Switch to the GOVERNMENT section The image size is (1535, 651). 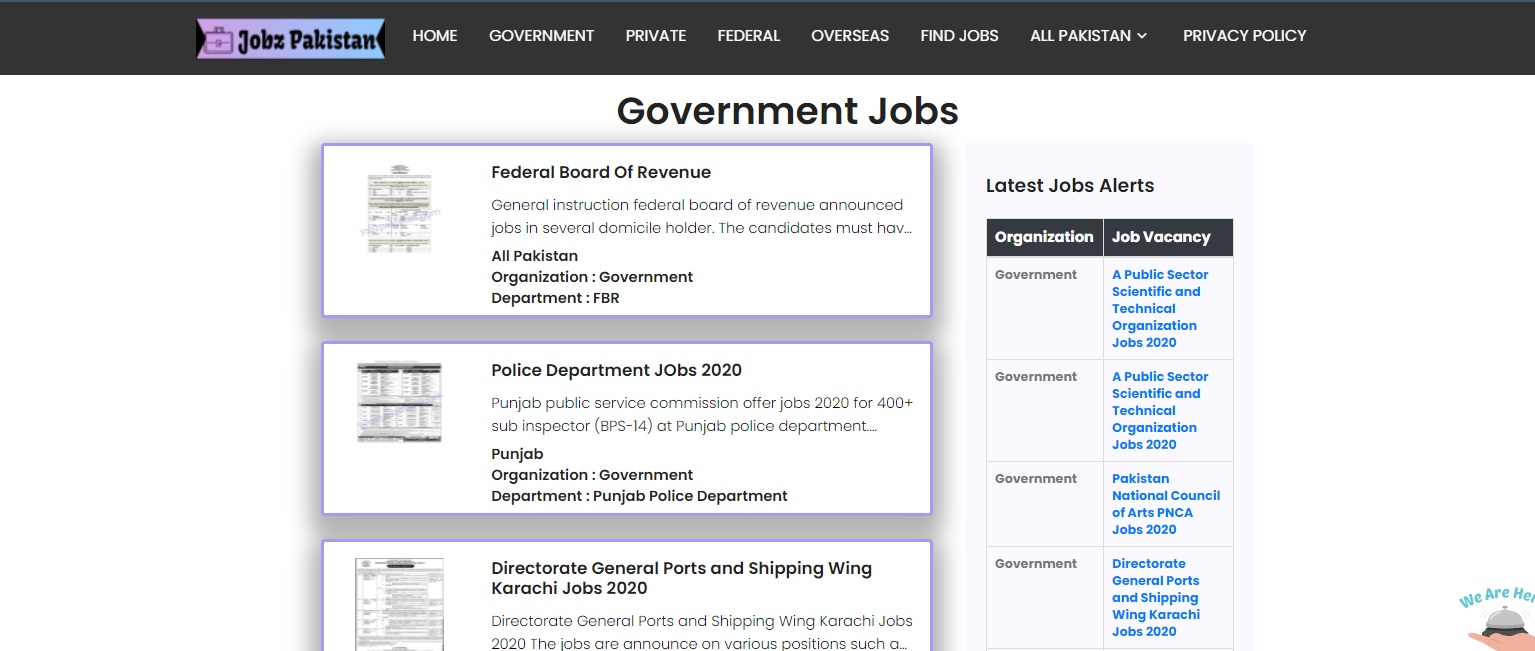(x=541, y=36)
